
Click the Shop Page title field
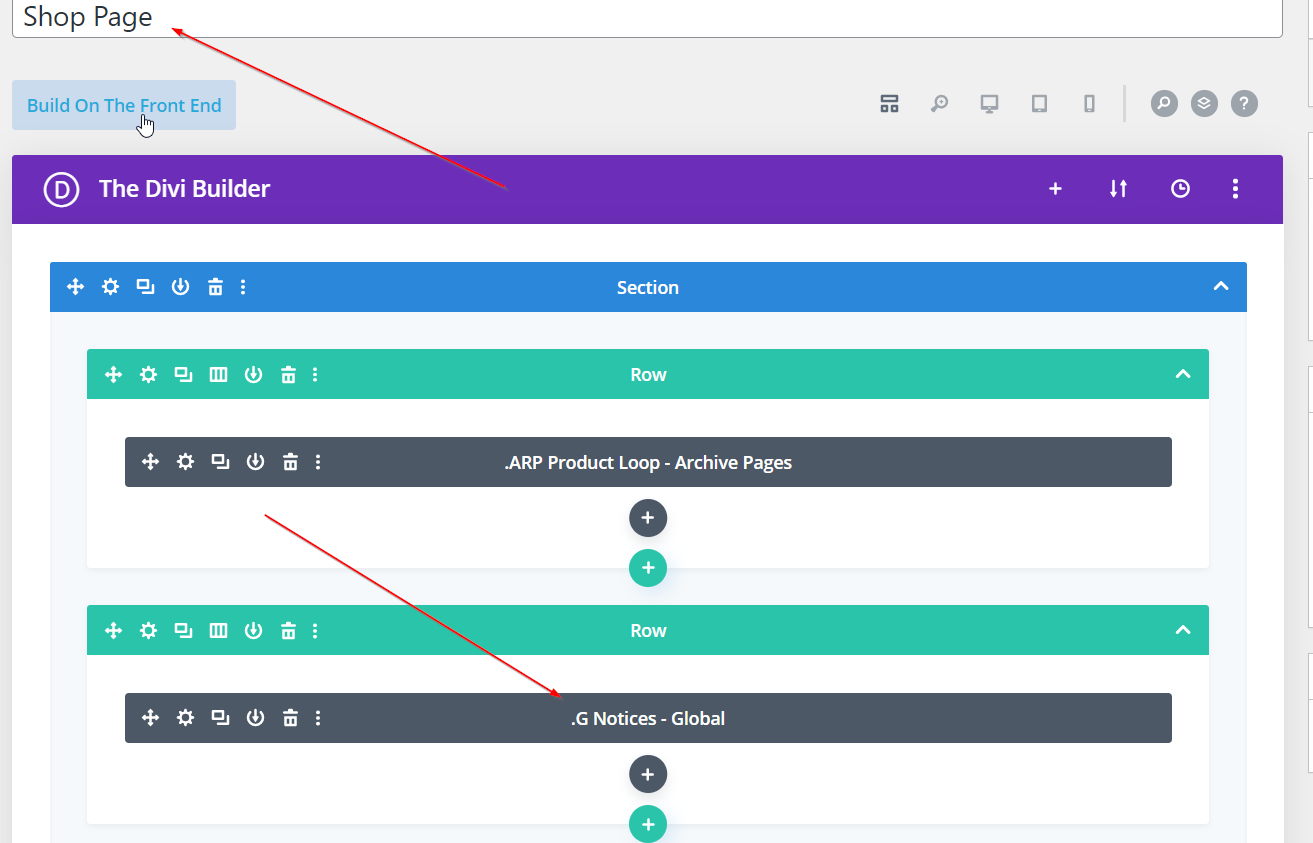click(x=646, y=17)
